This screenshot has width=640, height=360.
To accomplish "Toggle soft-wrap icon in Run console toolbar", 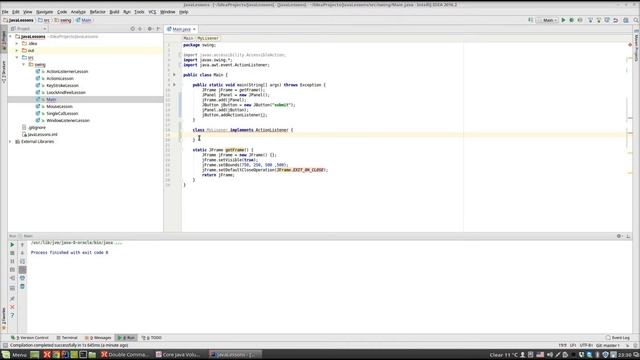I will pos(22,261).
